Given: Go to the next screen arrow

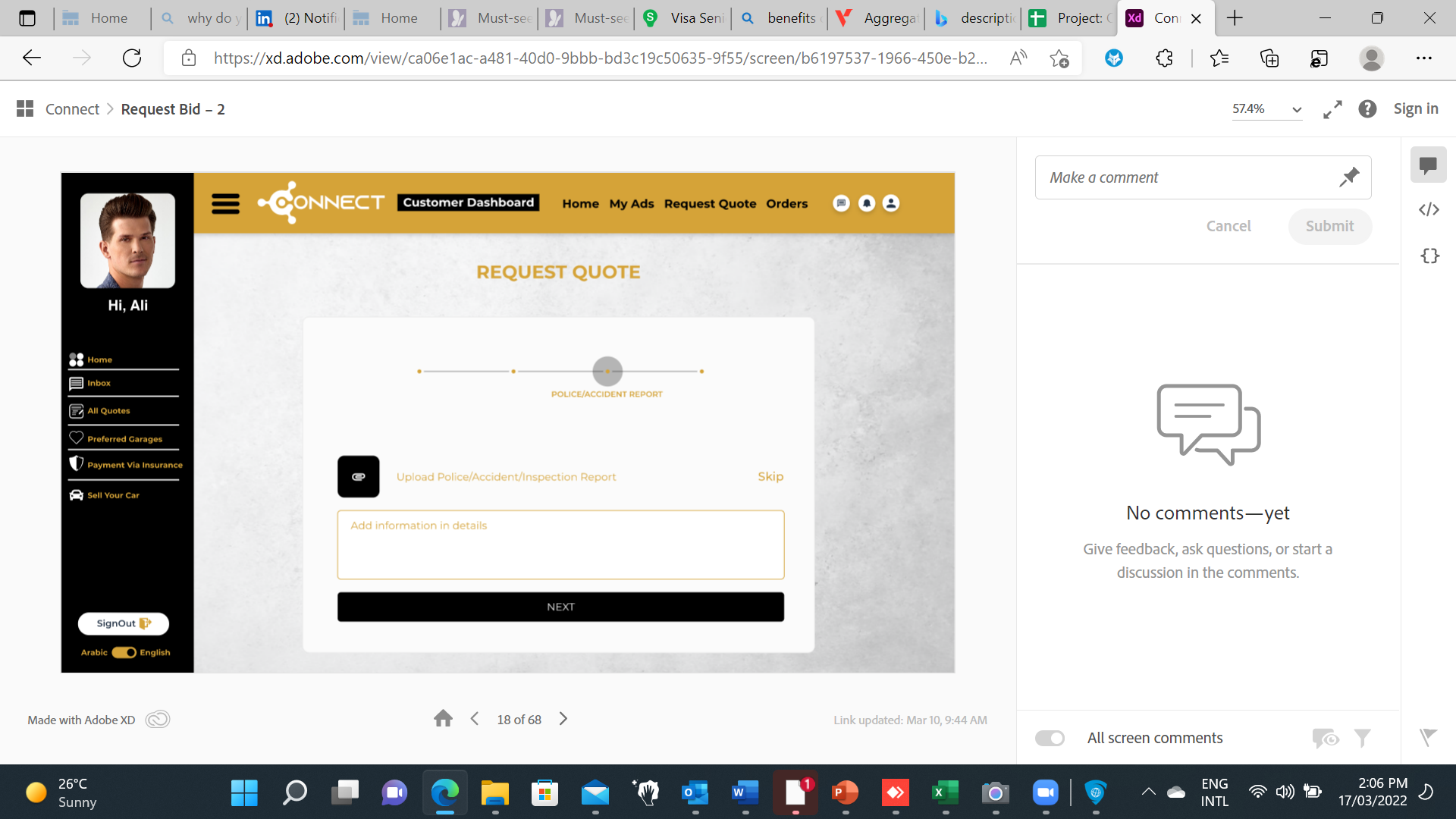Looking at the screenshot, I should tap(563, 719).
